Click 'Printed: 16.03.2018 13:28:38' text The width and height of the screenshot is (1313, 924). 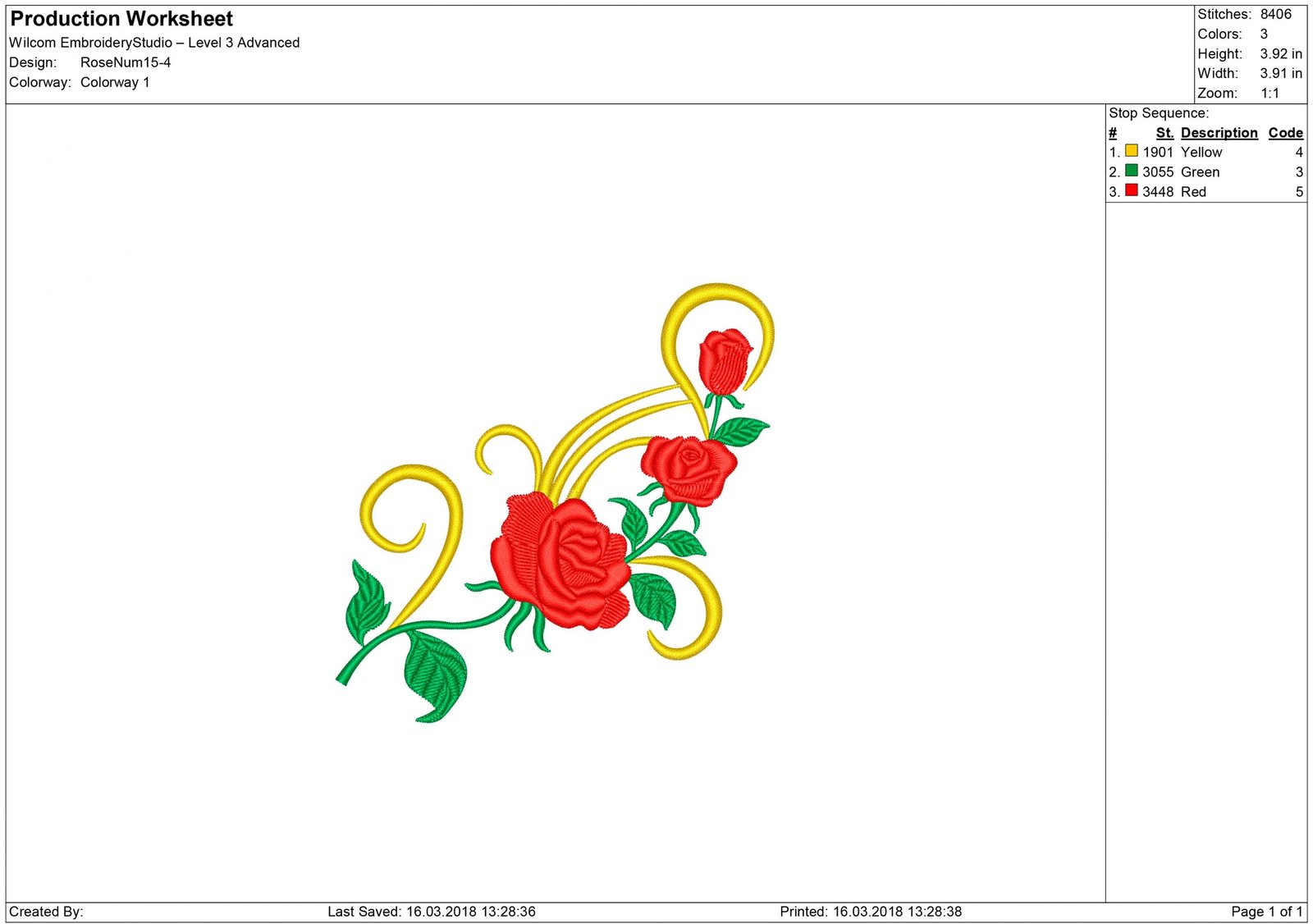point(871,912)
